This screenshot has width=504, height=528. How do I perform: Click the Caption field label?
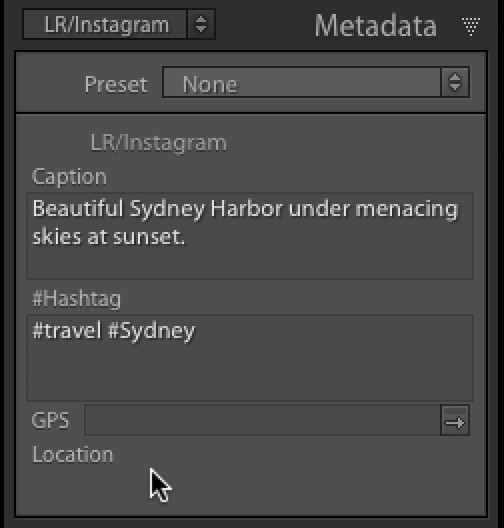pos(69,177)
